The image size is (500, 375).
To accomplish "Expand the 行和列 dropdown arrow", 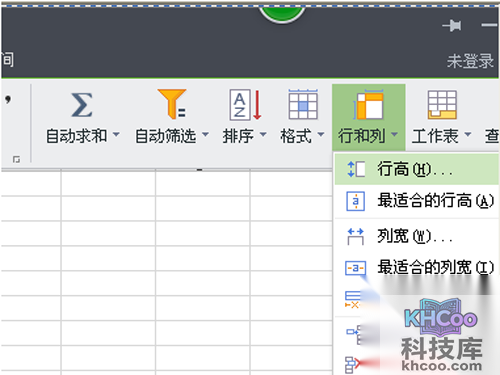I will point(394,134).
